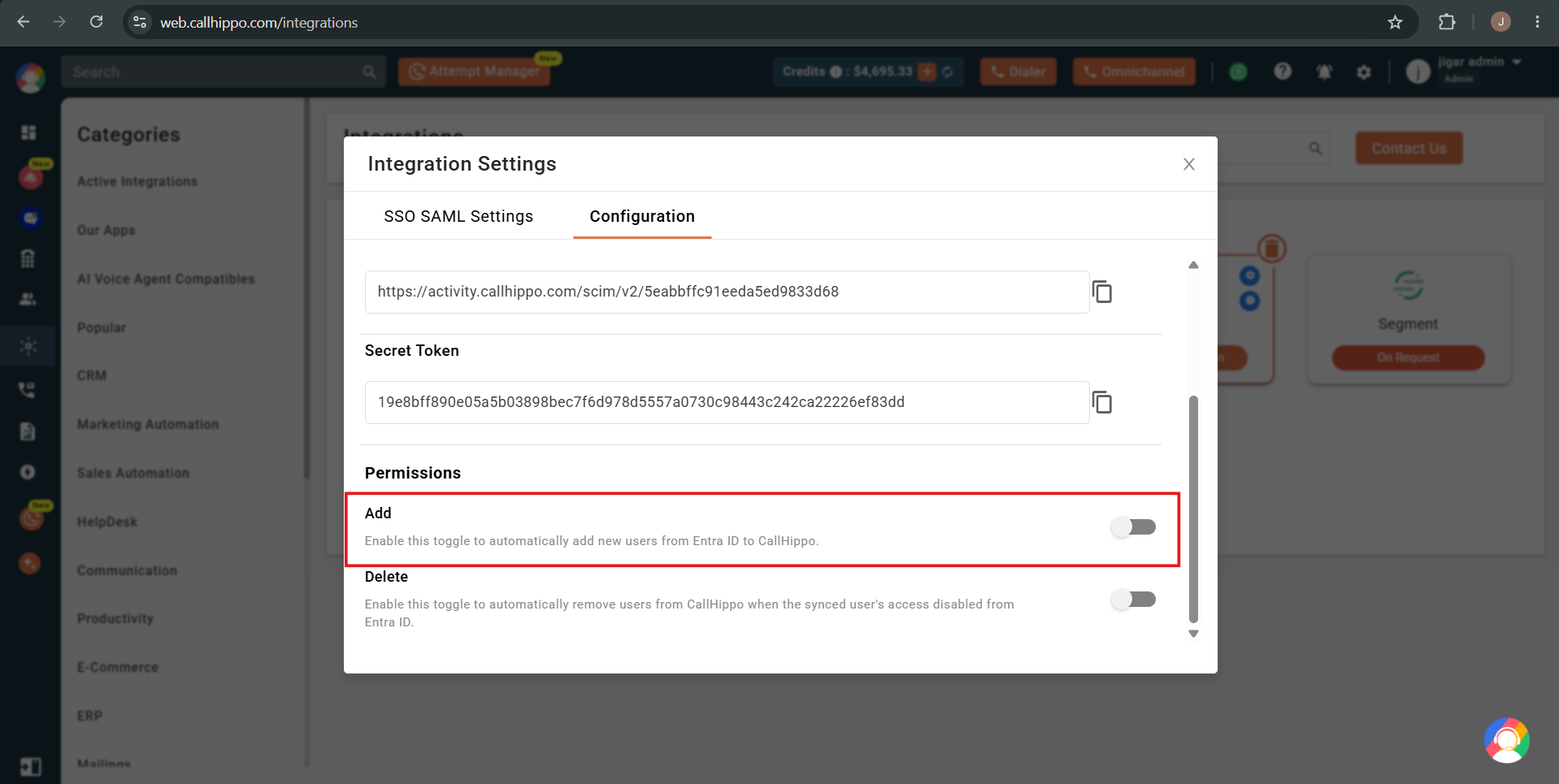Select AI Voice Agent Compatibles category
This screenshot has width=1559, height=784.
click(166, 279)
